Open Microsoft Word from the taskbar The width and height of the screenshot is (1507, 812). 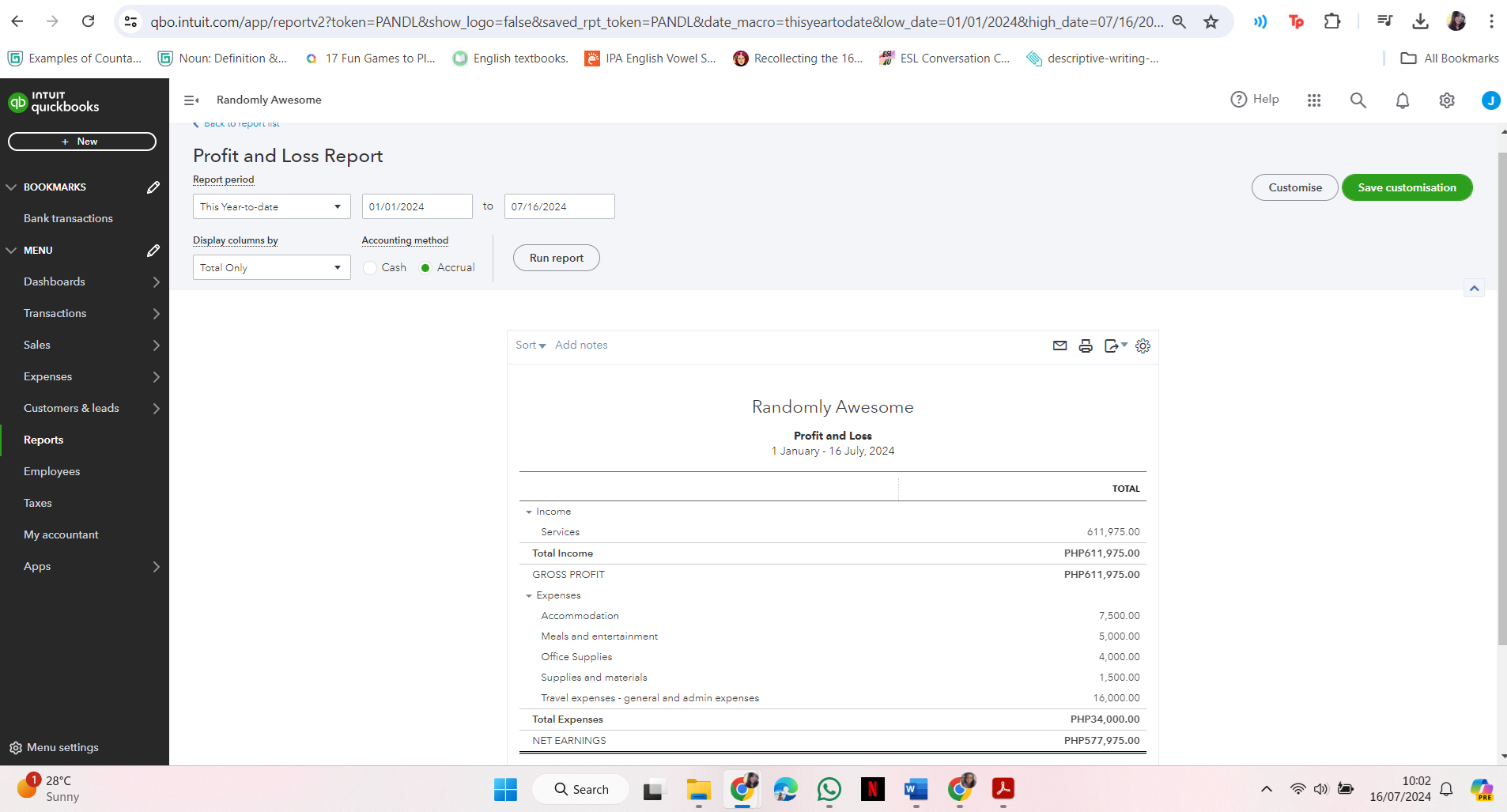coord(916,789)
